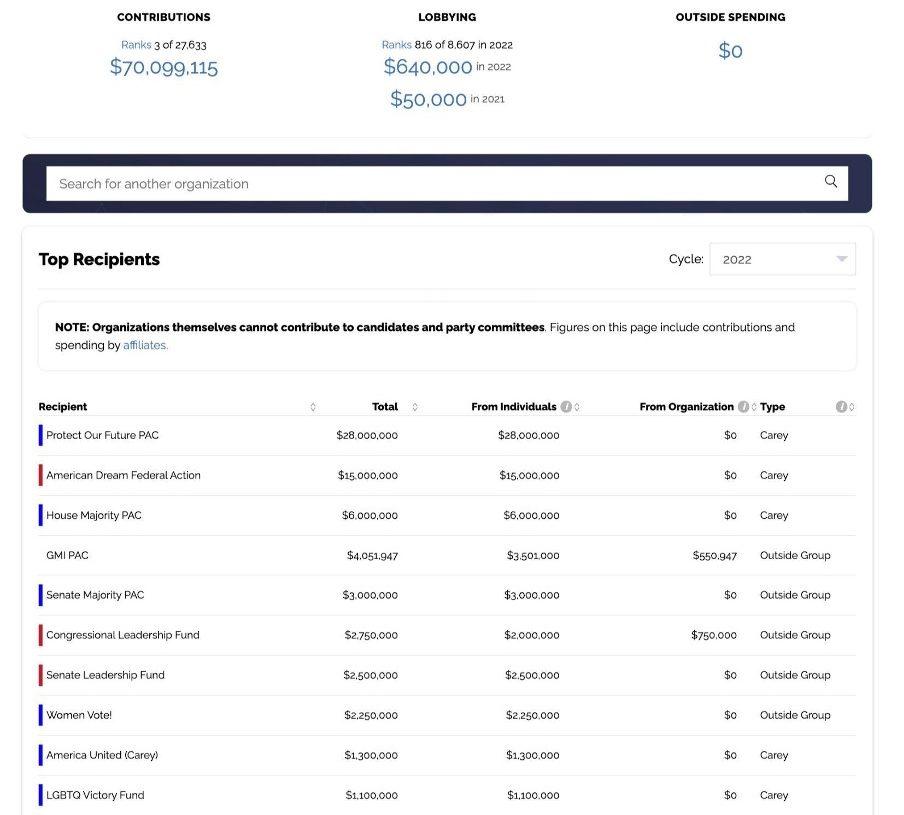Click Senate Leadership Fund's $2,500,000 Total value
The image size is (904, 815).
371,675
